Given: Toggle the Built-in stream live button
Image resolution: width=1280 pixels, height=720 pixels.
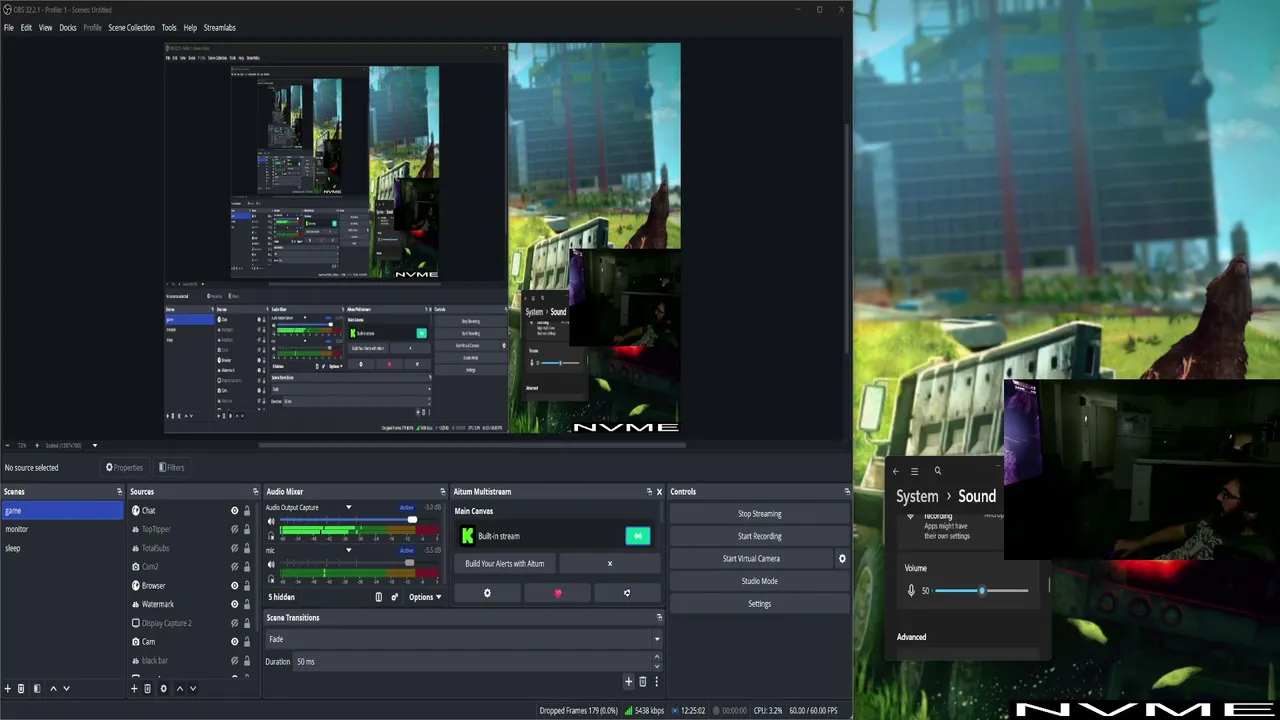Looking at the screenshot, I should (637, 536).
